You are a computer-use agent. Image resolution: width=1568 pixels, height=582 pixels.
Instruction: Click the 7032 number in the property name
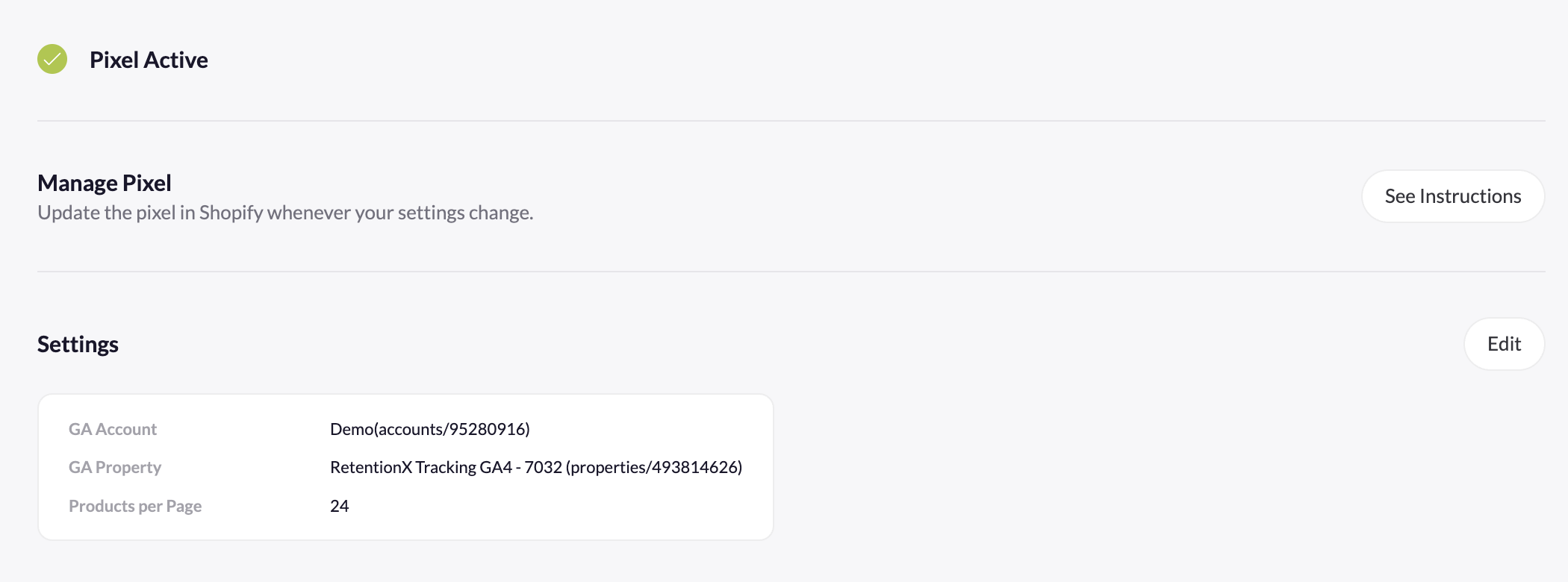543,467
